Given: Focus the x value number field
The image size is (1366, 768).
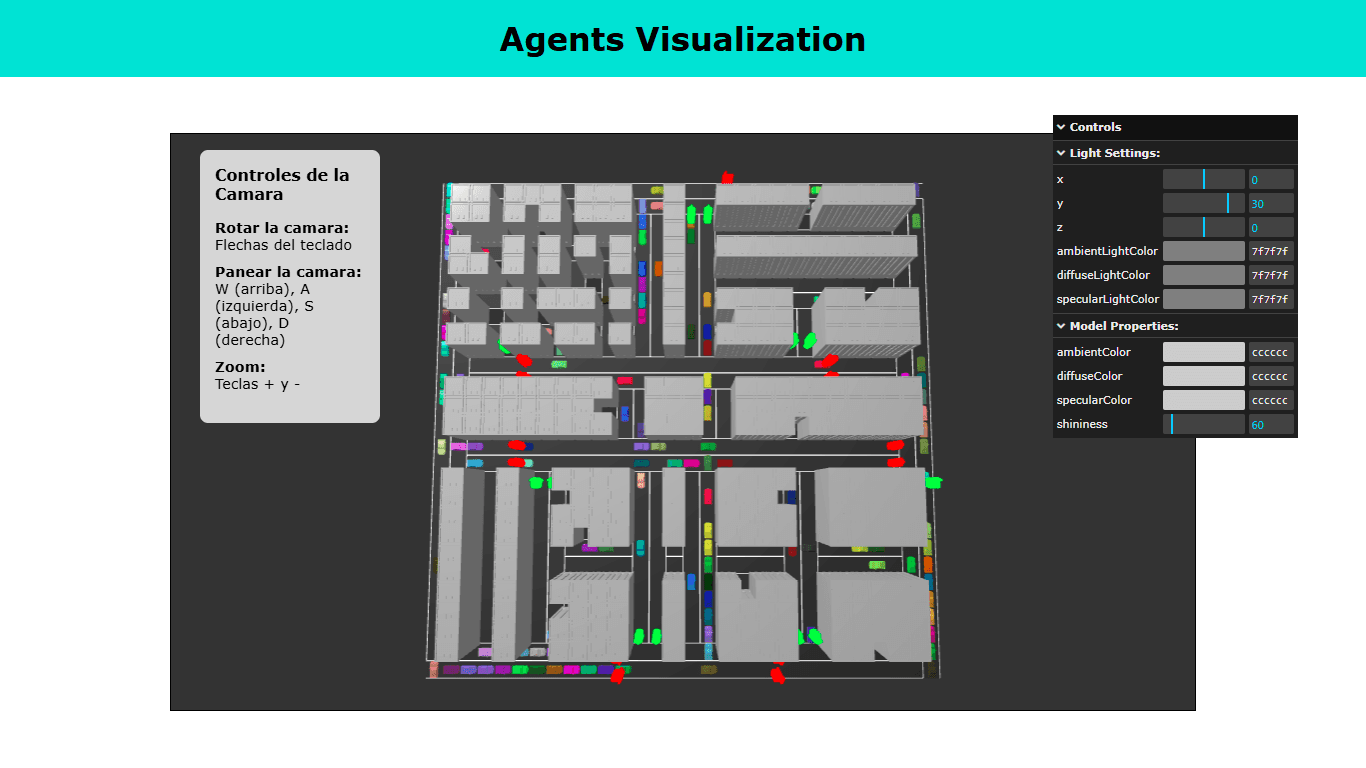Looking at the screenshot, I should [1271, 179].
